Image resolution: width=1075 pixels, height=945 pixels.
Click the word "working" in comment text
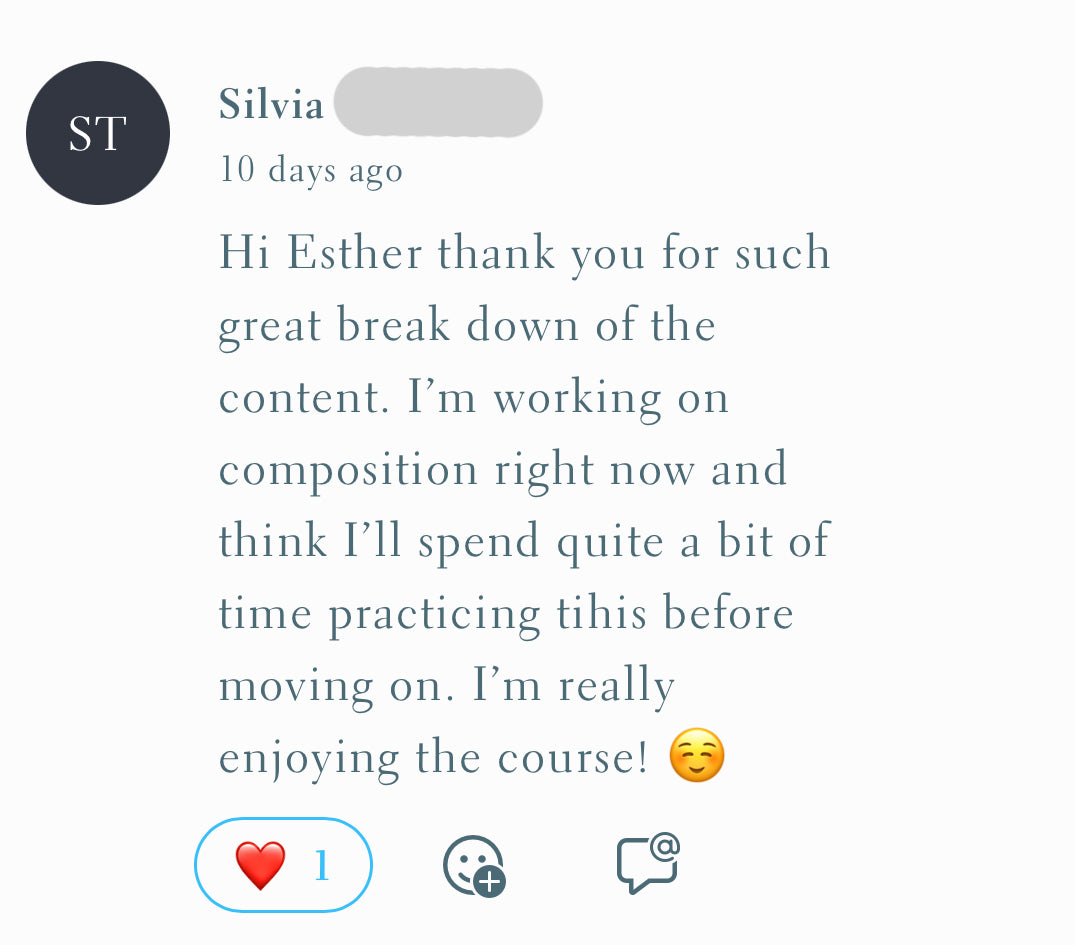(577, 399)
